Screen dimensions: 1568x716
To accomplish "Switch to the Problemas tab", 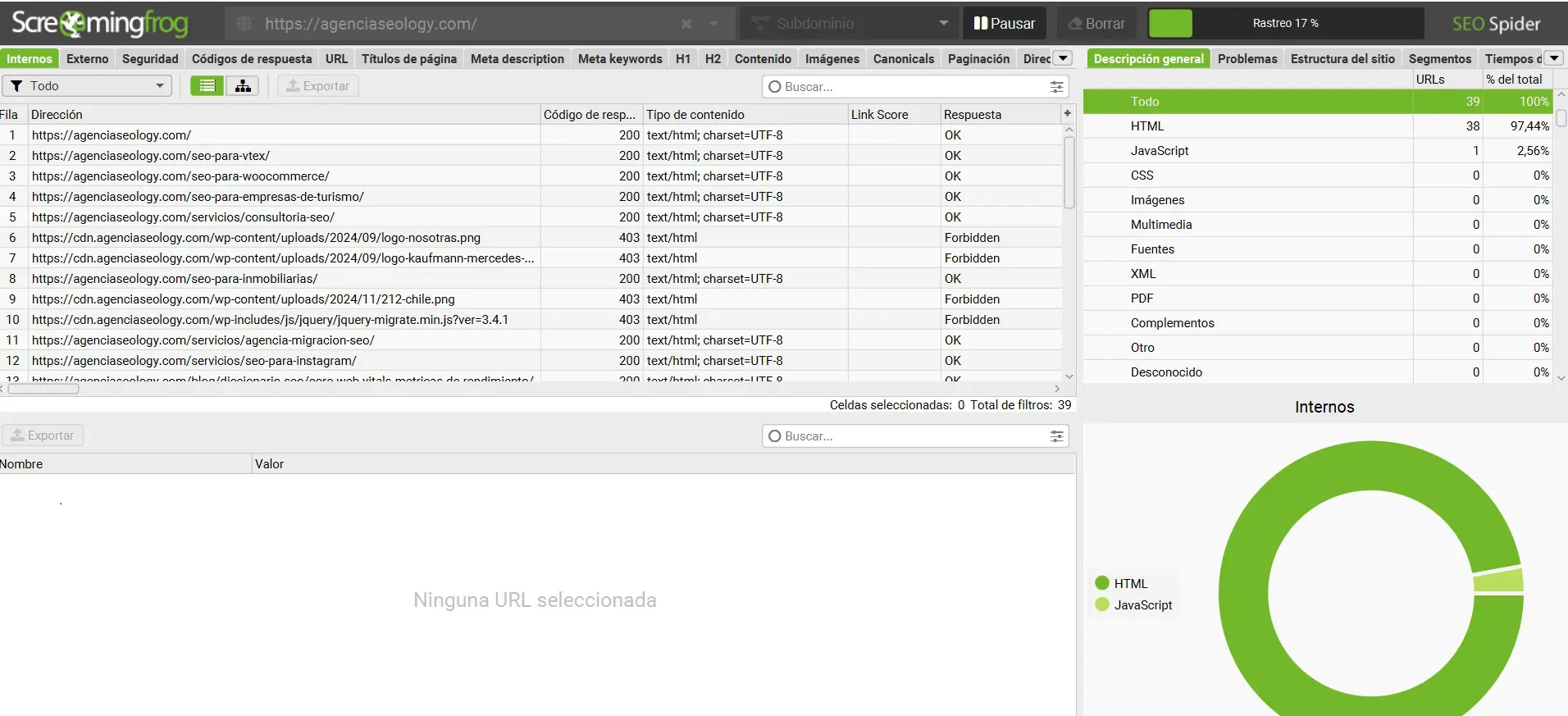I will coord(1247,59).
